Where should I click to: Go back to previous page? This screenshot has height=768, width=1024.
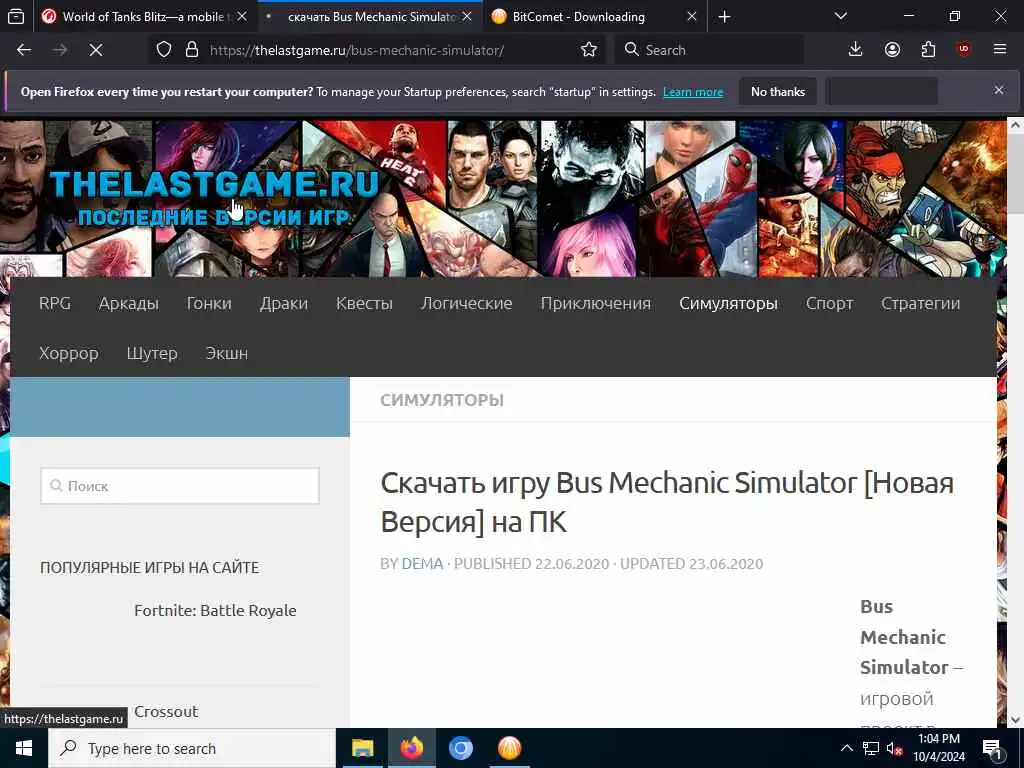(24, 50)
